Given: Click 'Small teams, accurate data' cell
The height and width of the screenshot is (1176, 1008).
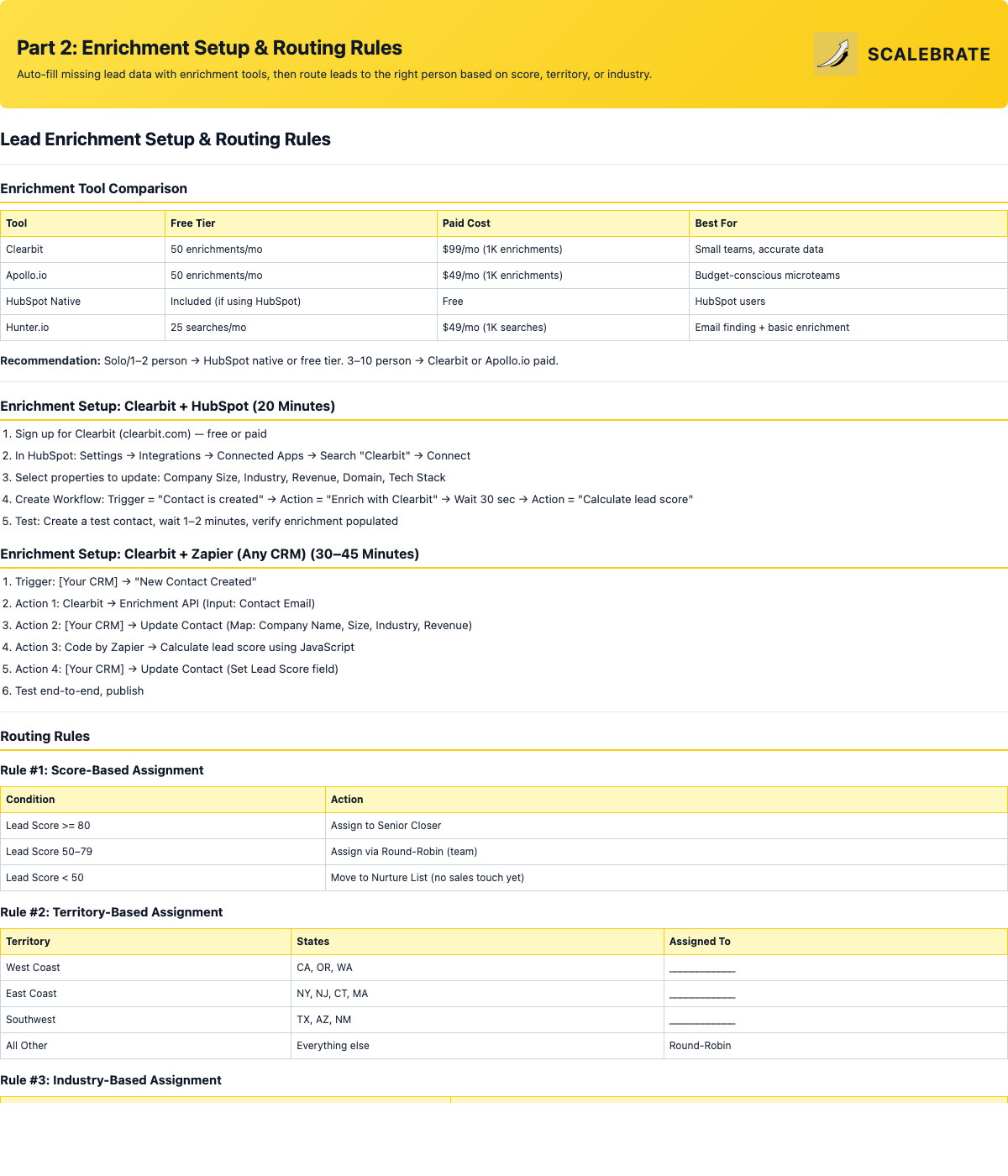Looking at the screenshot, I should (x=848, y=249).
